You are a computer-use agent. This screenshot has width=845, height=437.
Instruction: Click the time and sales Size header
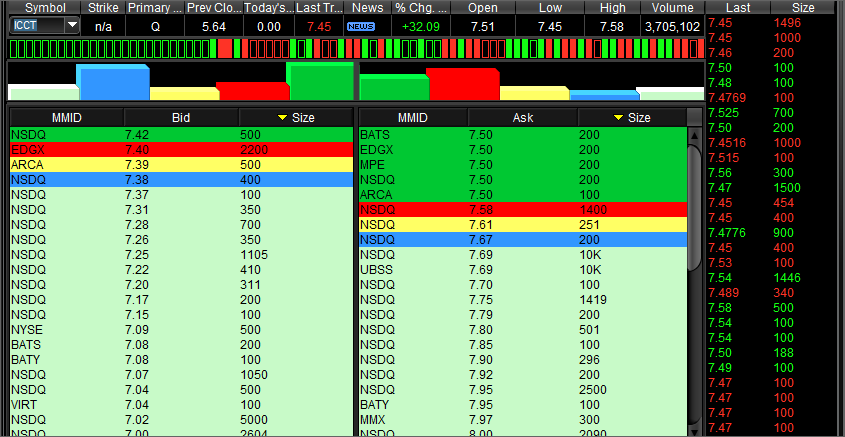coord(804,8)
